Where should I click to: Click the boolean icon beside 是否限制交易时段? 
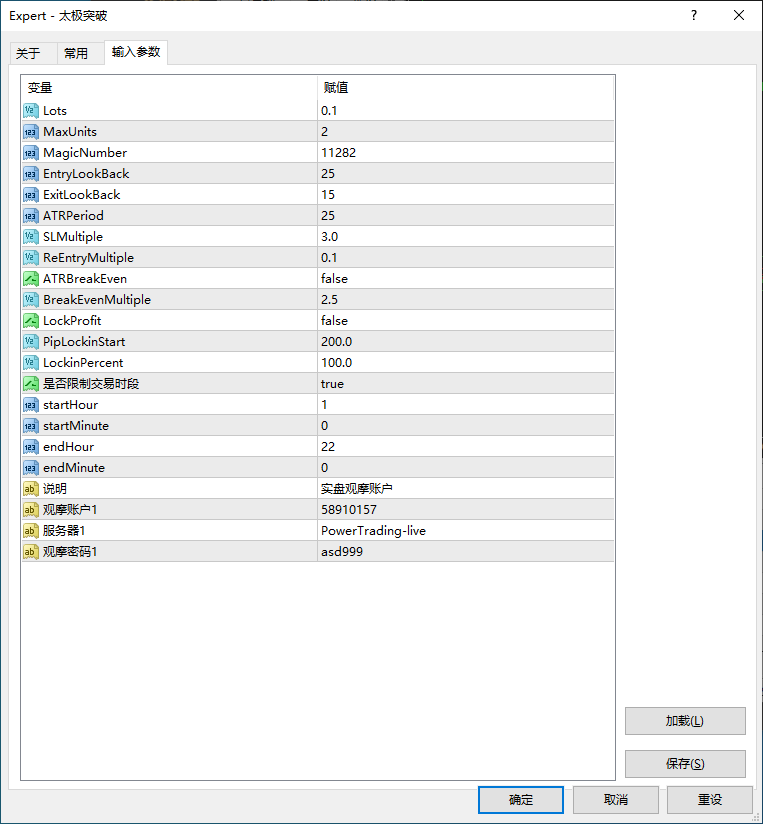point(30,384)
